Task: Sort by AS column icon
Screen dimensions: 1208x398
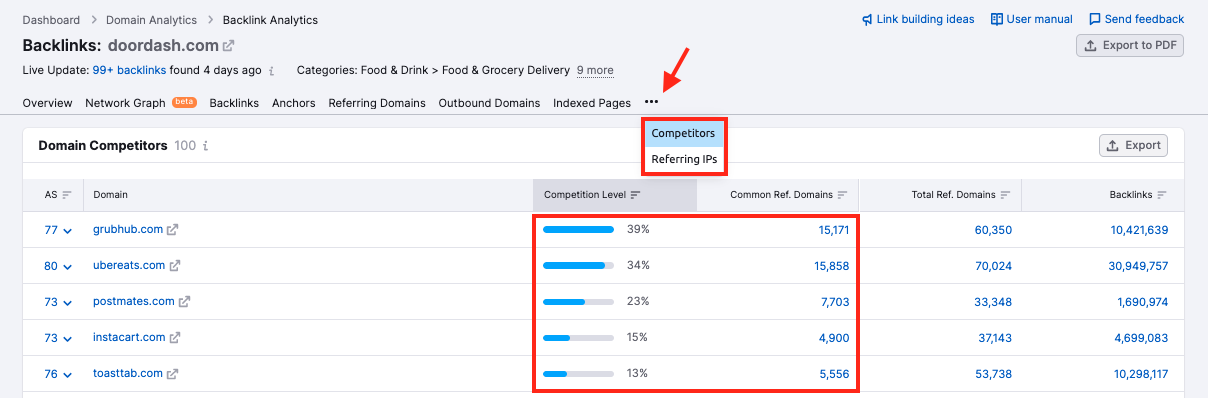Action: point(67,195)
